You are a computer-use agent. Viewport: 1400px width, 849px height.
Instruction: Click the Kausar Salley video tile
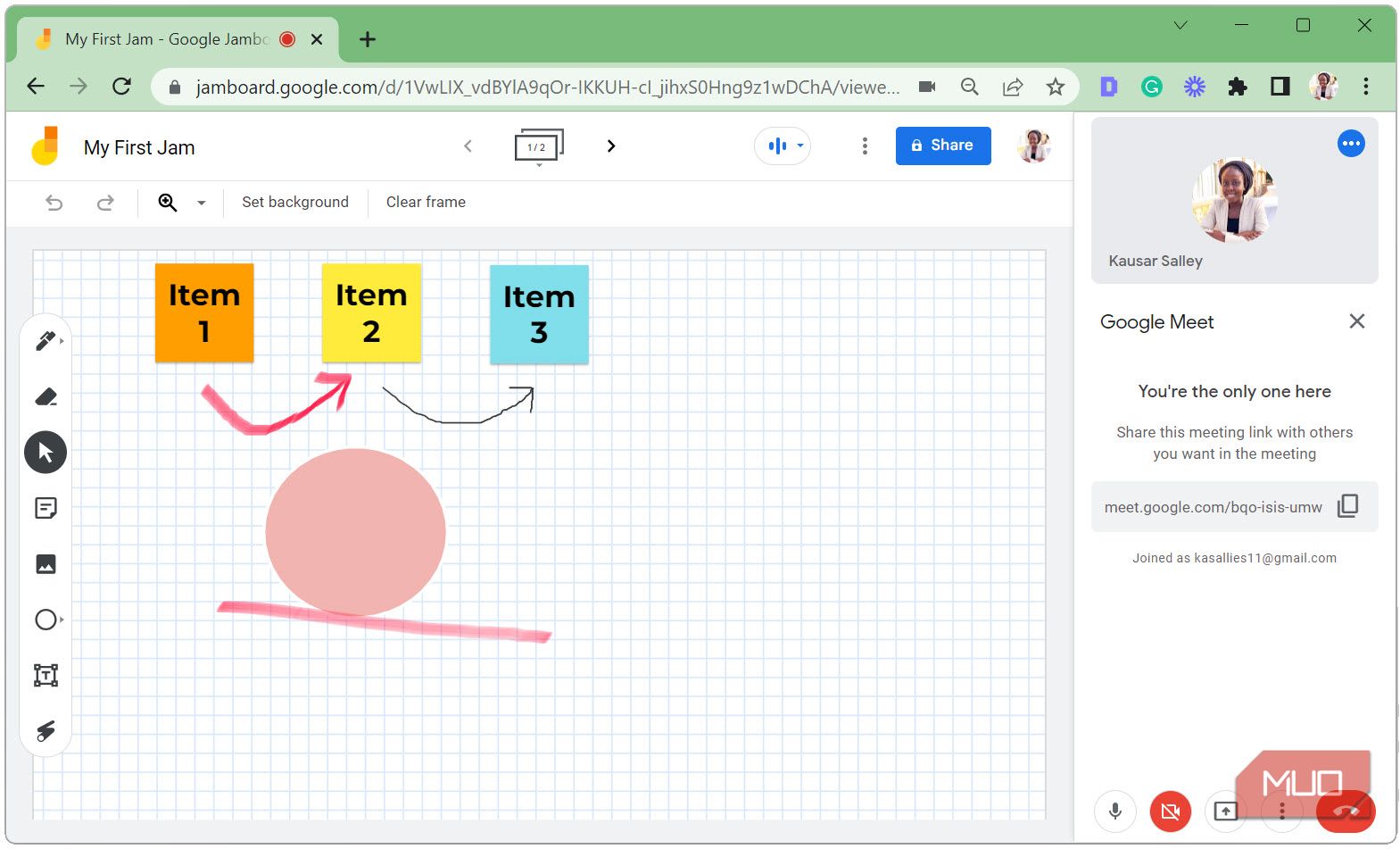[1235, 201]
